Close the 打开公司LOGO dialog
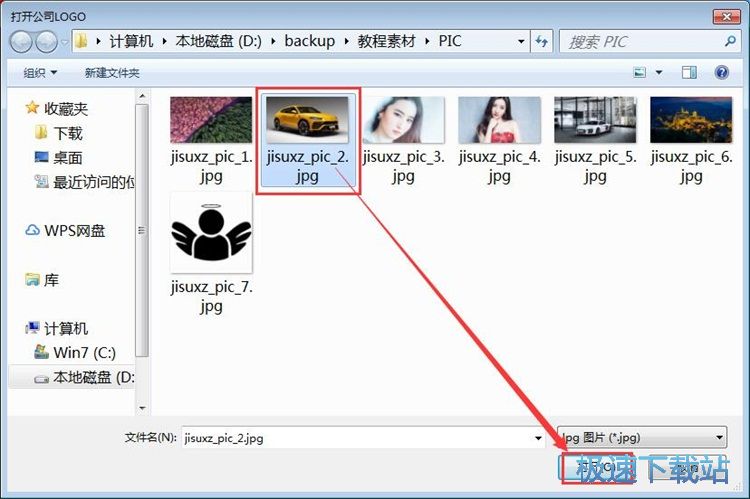 tap(726, 17)
